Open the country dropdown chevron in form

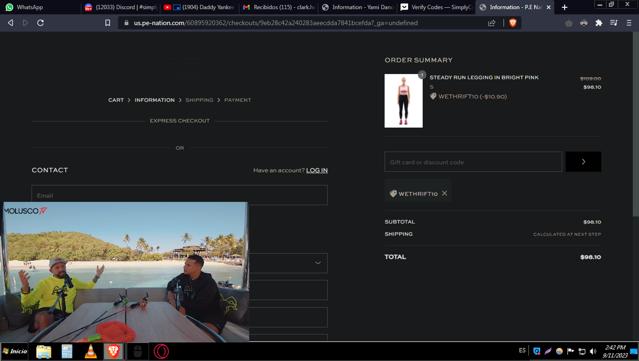317,263
